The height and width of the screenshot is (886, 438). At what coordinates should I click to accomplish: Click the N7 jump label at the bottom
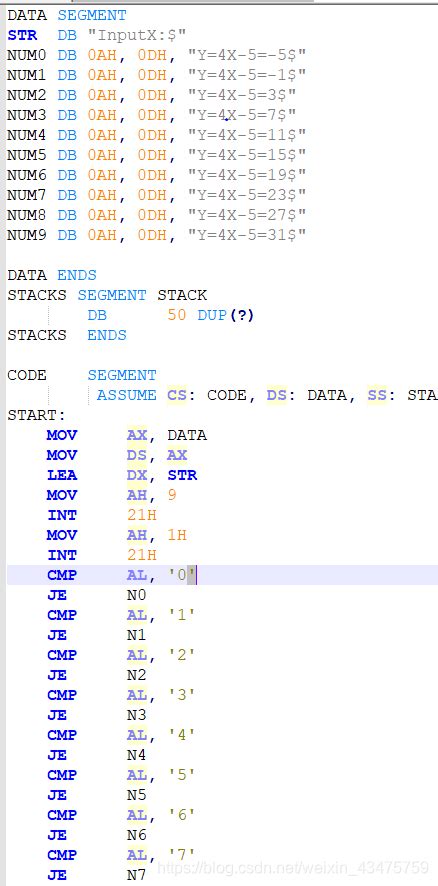pos(137,875)
